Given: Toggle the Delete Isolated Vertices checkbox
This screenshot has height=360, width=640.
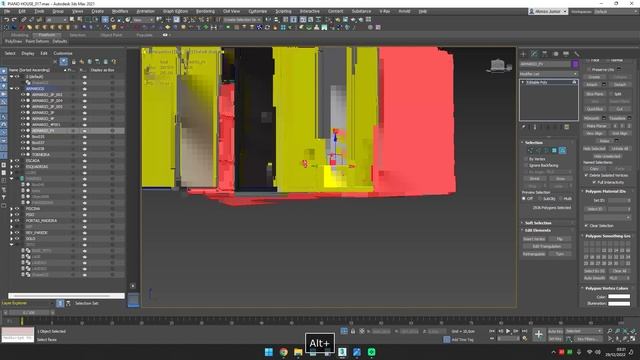Looking at the screenshot, I should pos(587,175).
